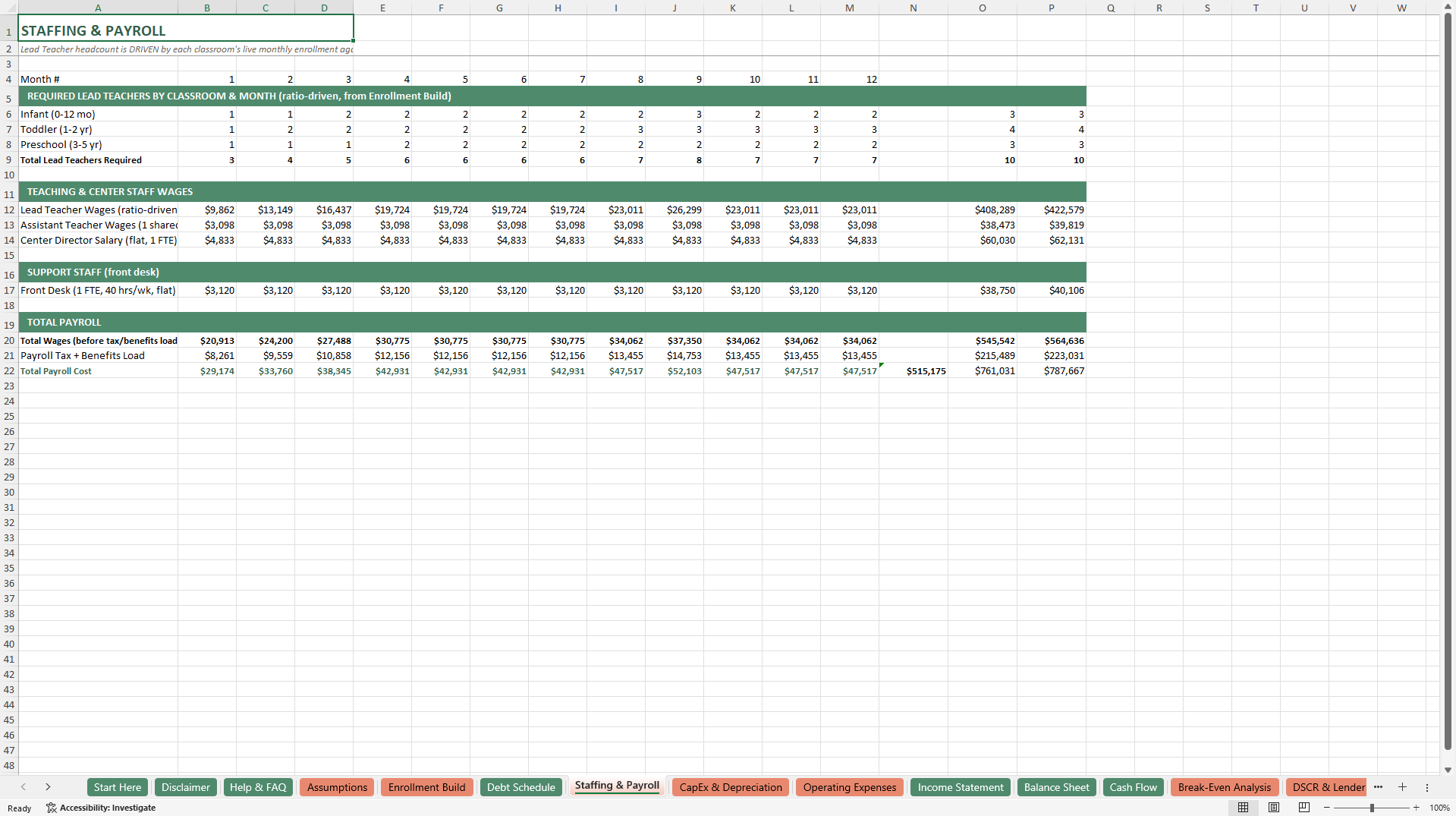Click the zoom out minus button

[1327, 808]
